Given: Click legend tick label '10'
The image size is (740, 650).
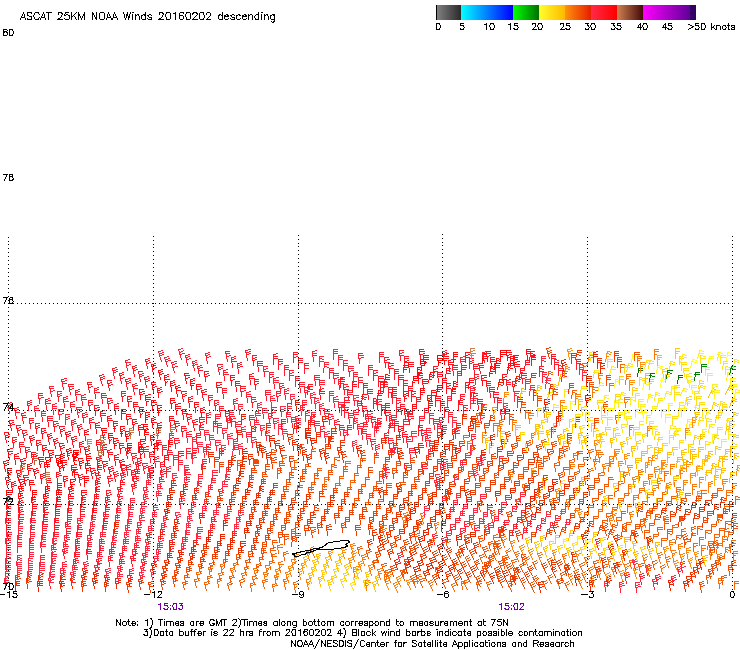Looking at the screenshot, I should (x=489, y=27).
